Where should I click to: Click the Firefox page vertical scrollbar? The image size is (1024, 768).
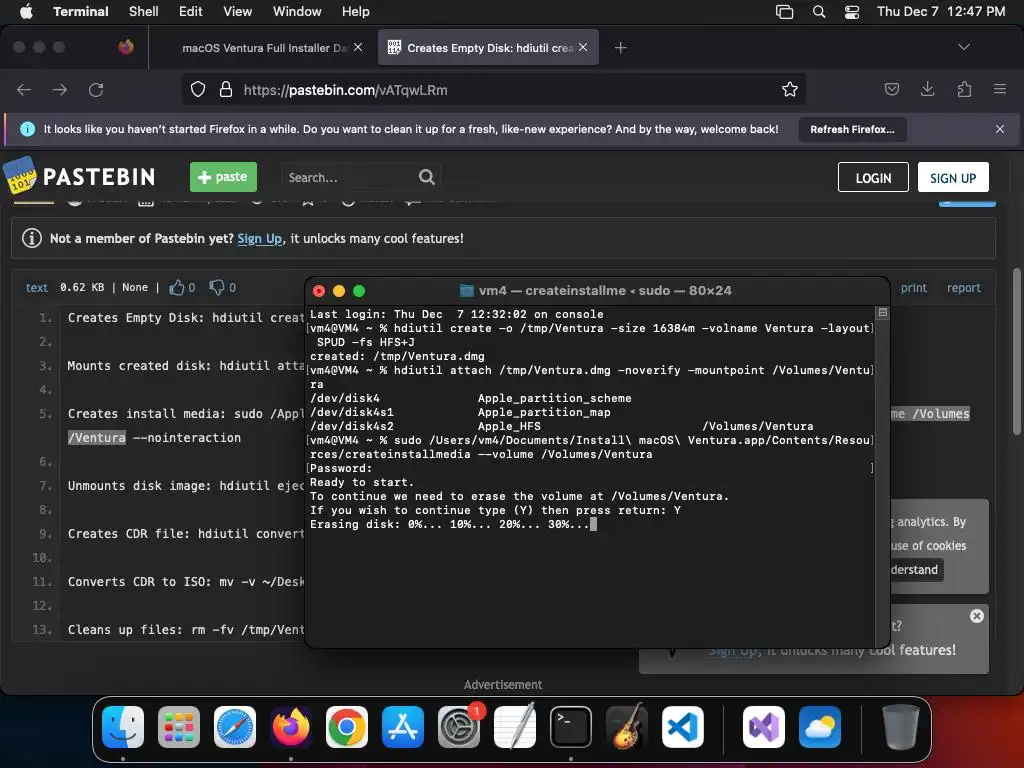pos(1016,351)
